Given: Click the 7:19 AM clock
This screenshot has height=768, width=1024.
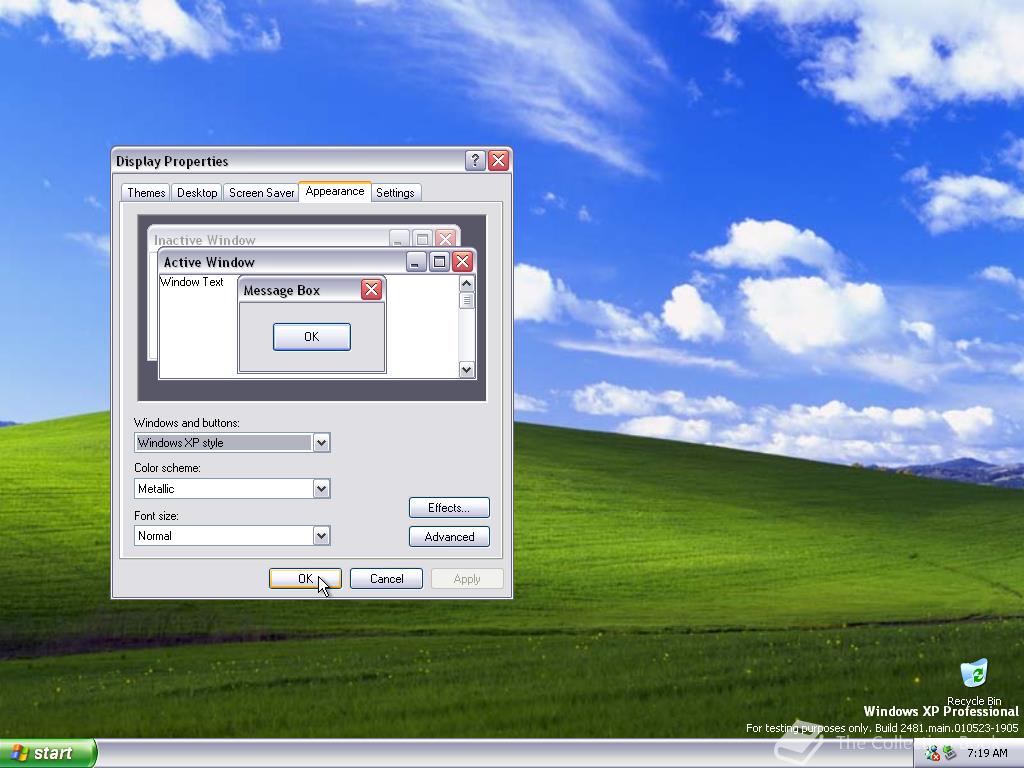Looking at the screenshot, I should point(987,753).
